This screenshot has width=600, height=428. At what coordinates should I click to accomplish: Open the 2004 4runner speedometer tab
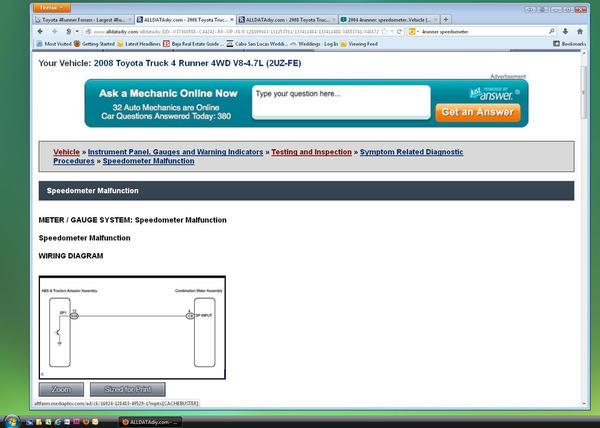point(389,19)
